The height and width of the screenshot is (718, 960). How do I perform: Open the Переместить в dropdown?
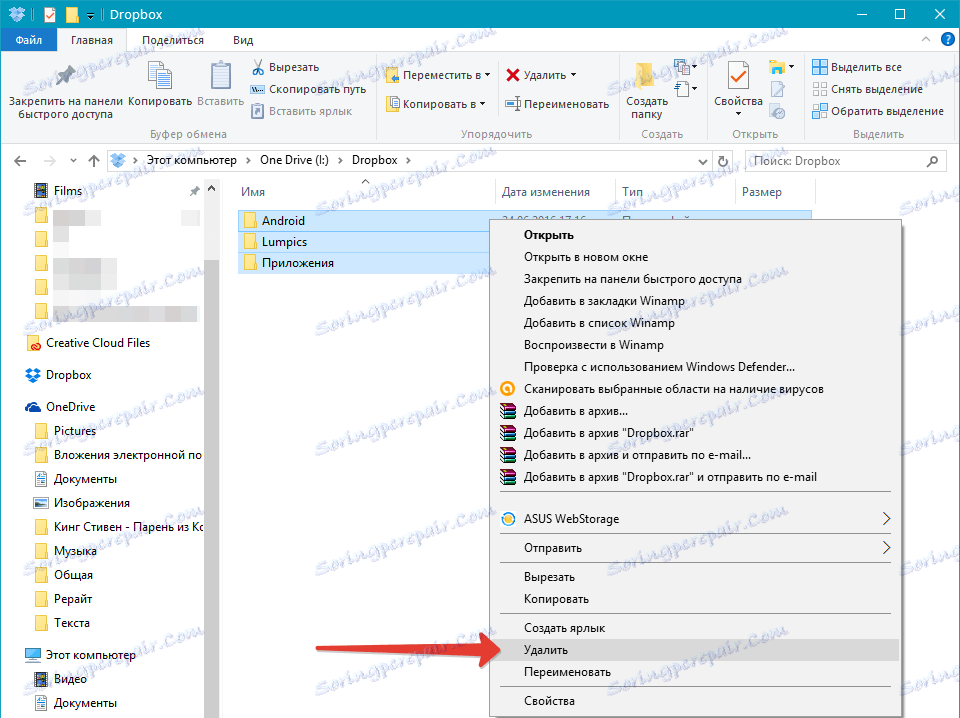[x=438, y=75]
